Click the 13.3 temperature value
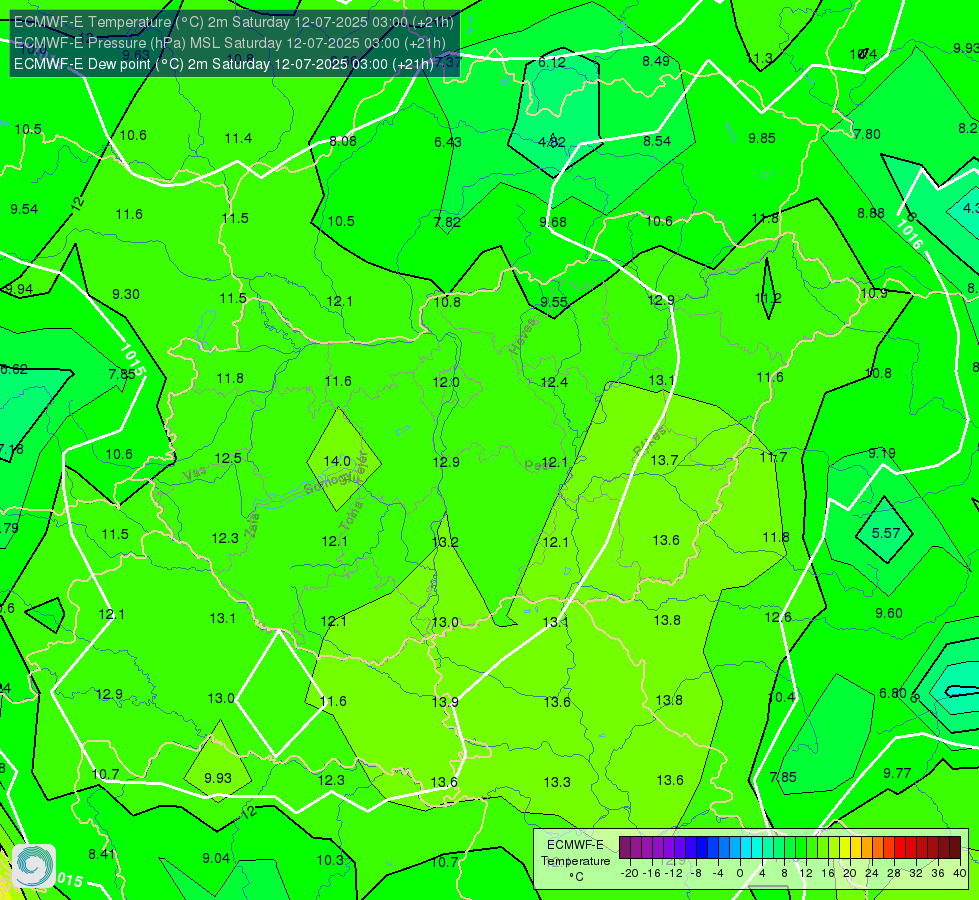979x900 pixels. tap(557, 782)
